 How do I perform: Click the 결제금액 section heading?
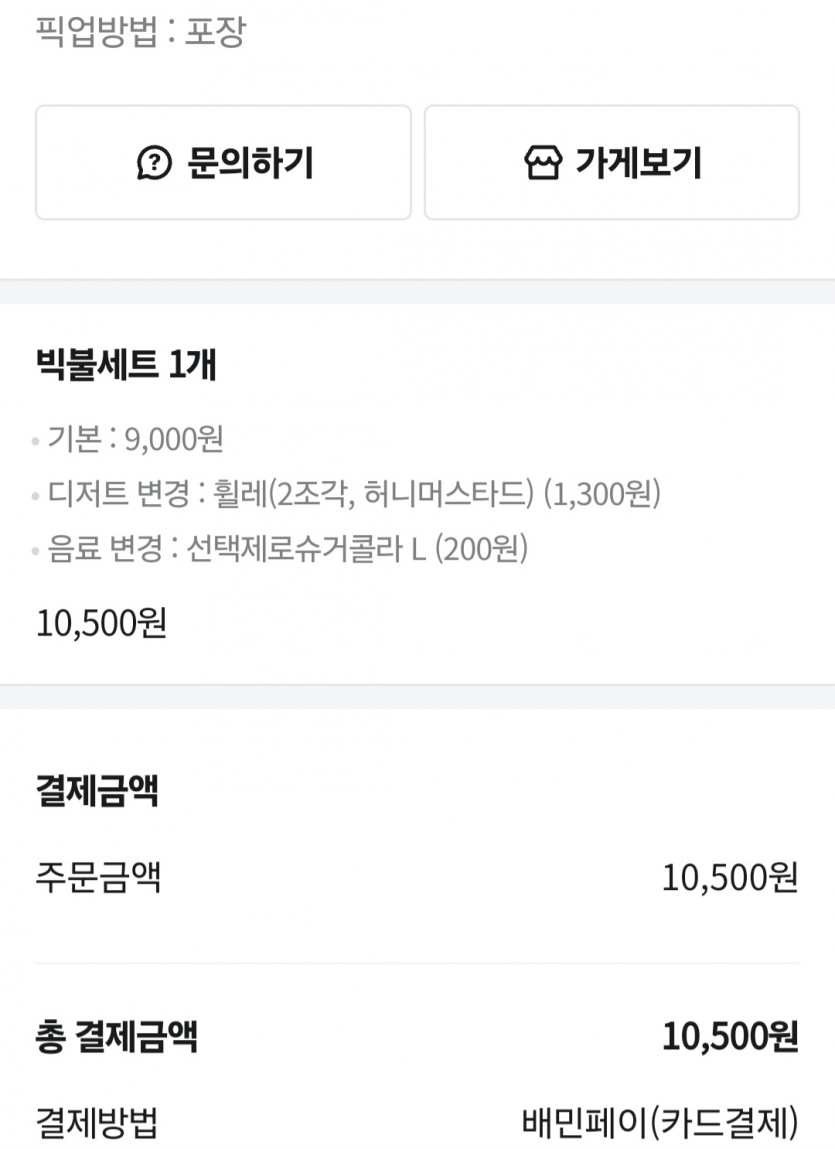pyautogui.click(x=97, y=792)
